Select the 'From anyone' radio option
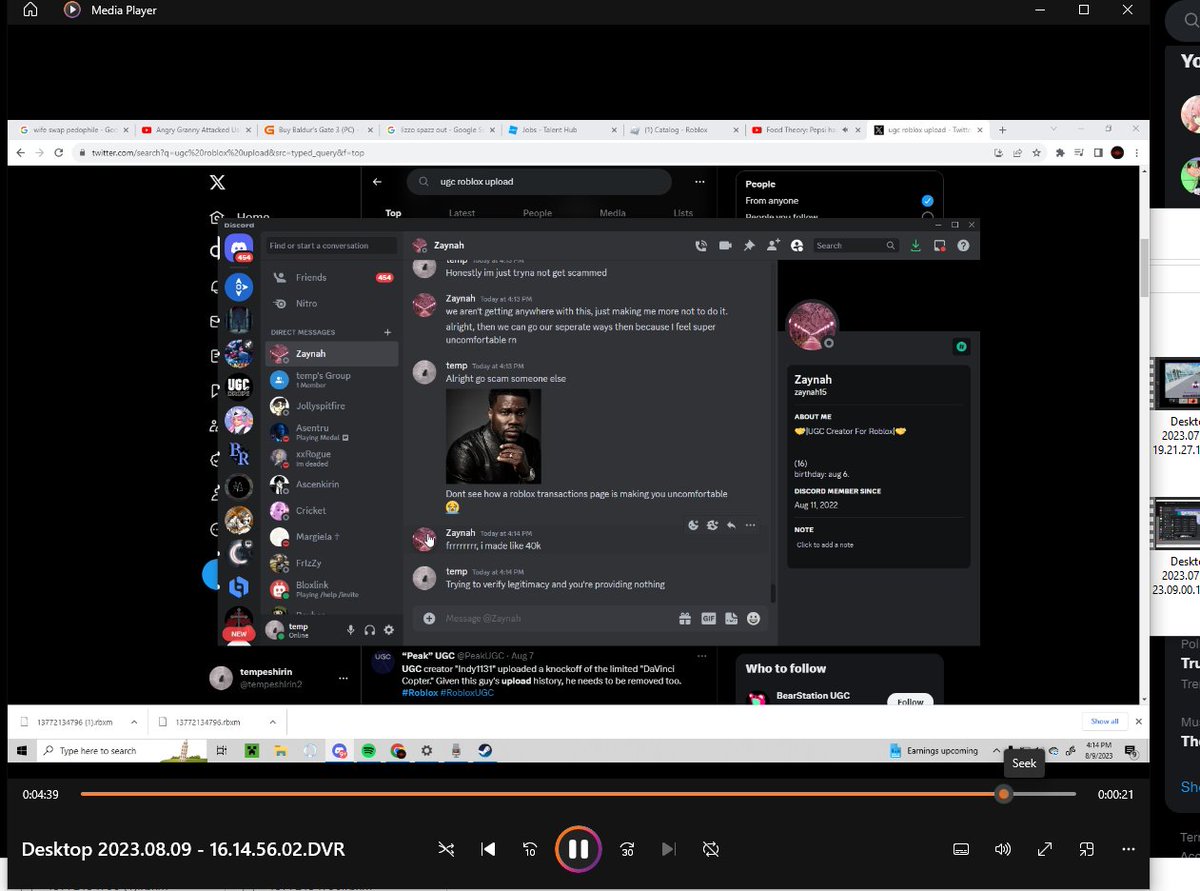The image size is (1200, 891). 927,201
